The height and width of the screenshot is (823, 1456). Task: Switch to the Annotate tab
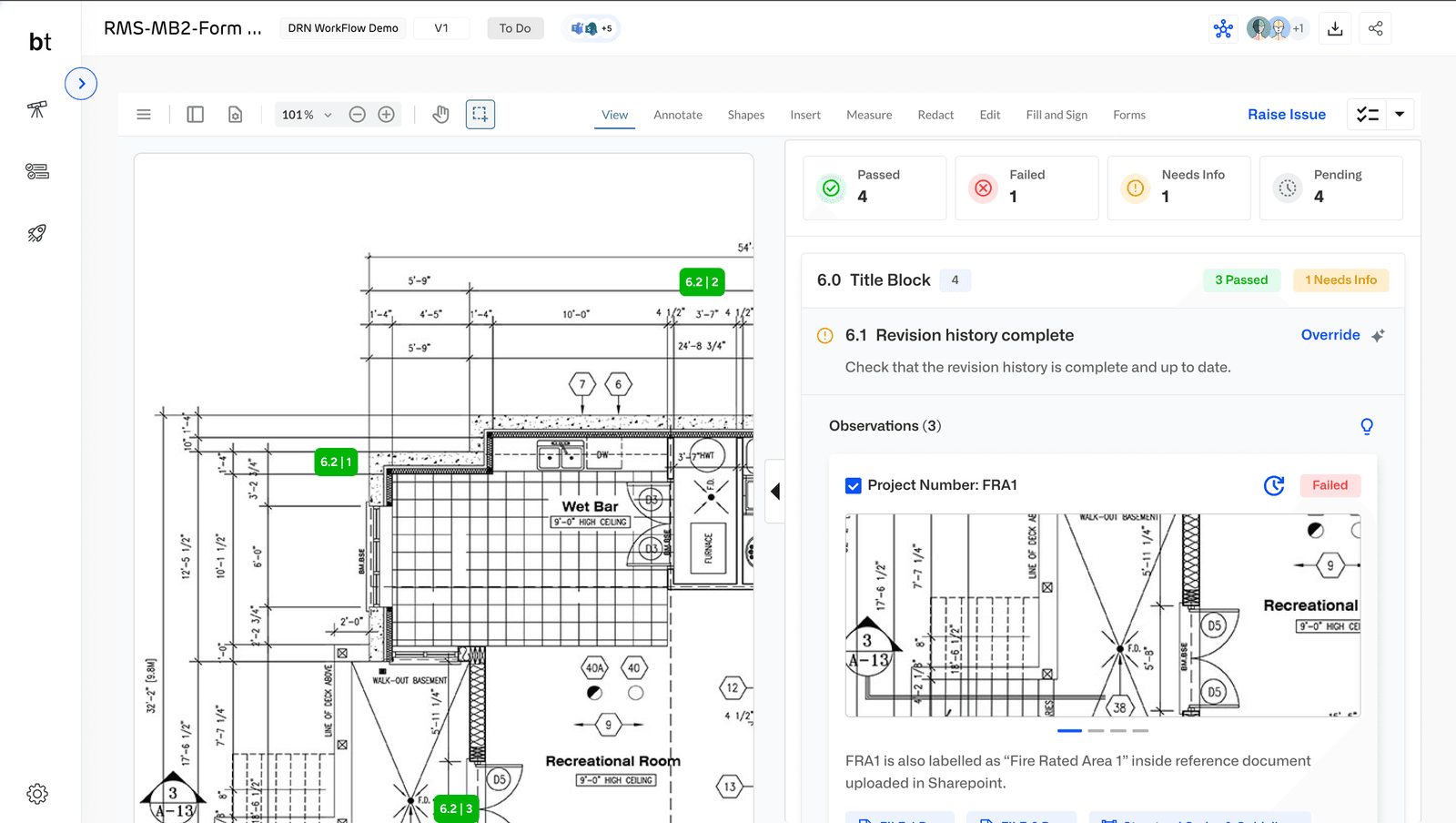coord(678,115)
